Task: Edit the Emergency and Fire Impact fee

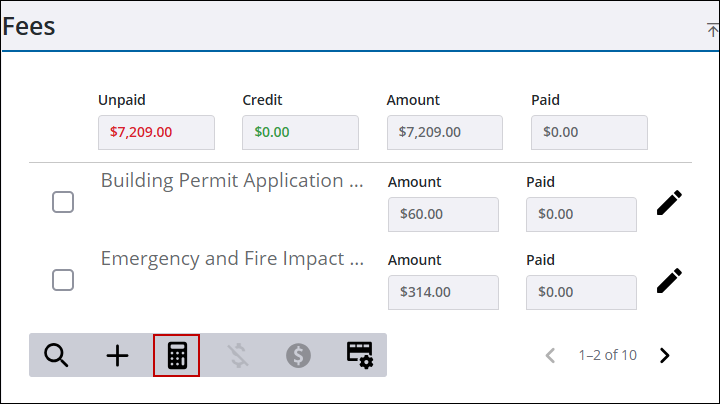Action: coord(669,281)
